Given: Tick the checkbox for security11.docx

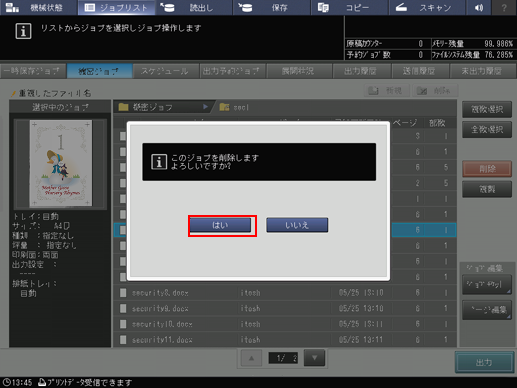Looking at the screenshot, I should (123, 340).
